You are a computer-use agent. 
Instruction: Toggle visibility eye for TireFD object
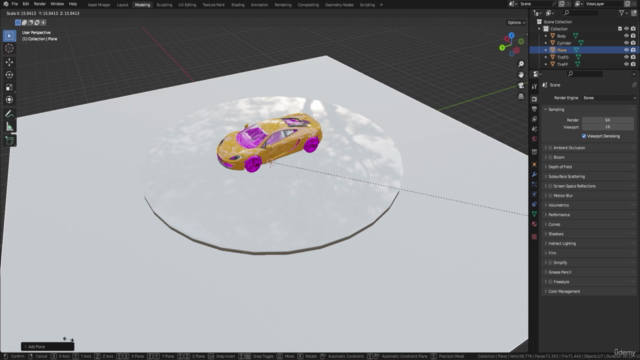tap(626, 57)
